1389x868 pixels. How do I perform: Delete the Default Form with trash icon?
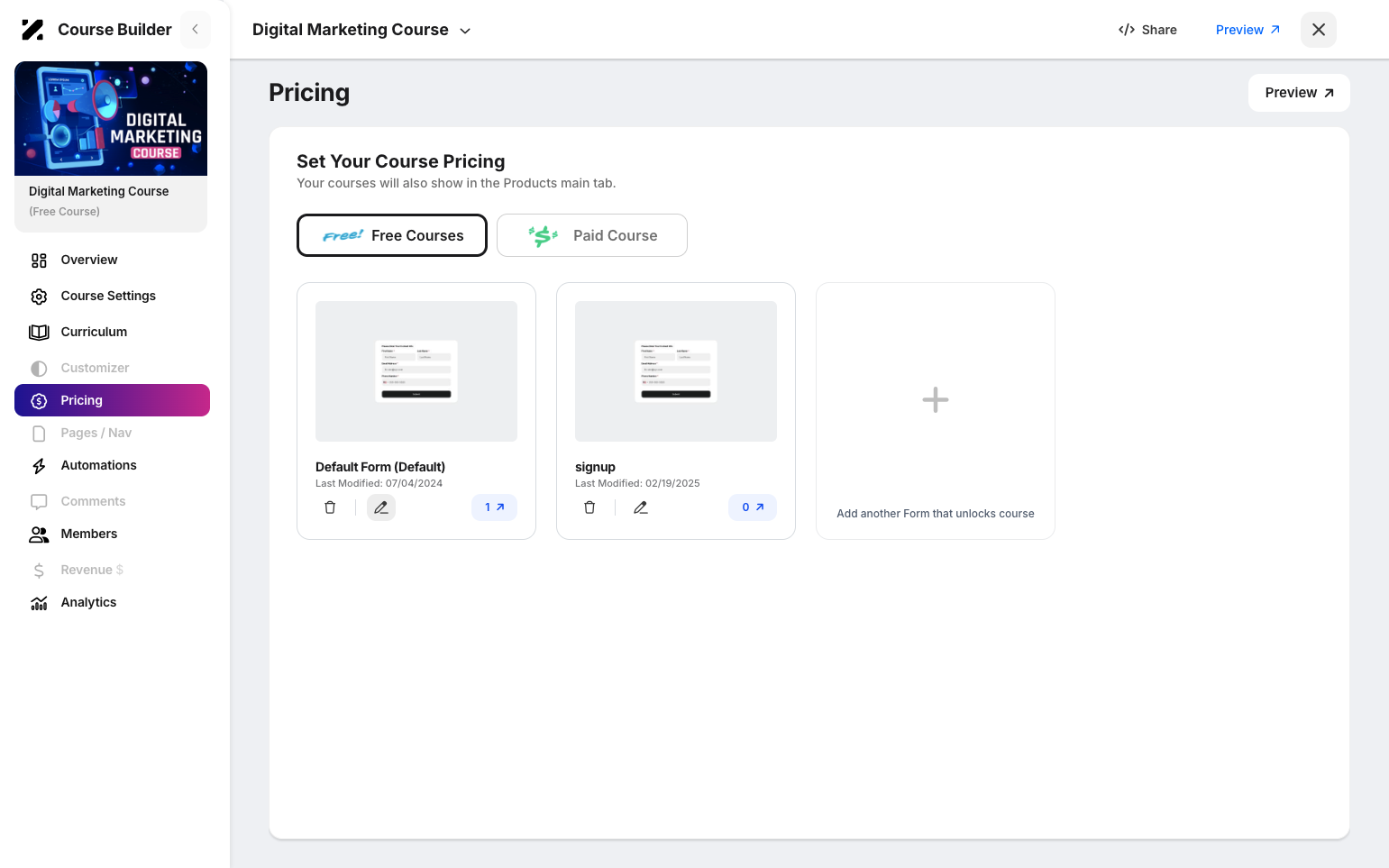point(330,507)
